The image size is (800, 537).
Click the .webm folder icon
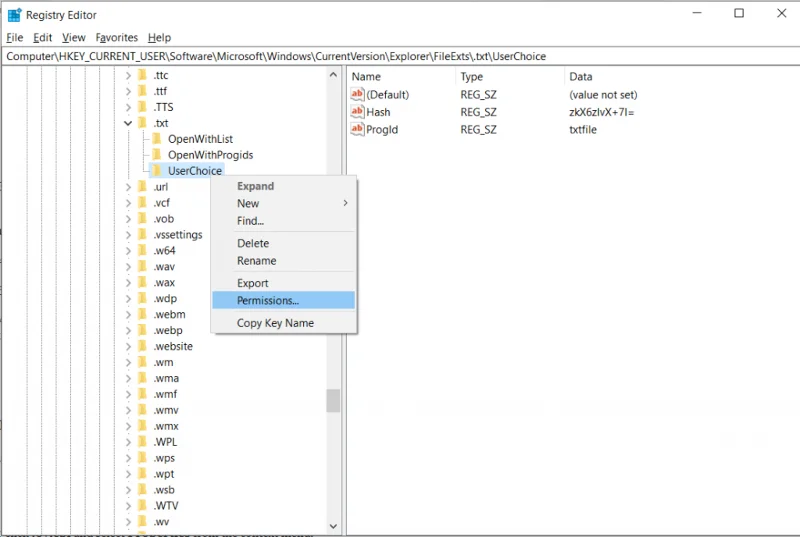[x=143, y=314]
